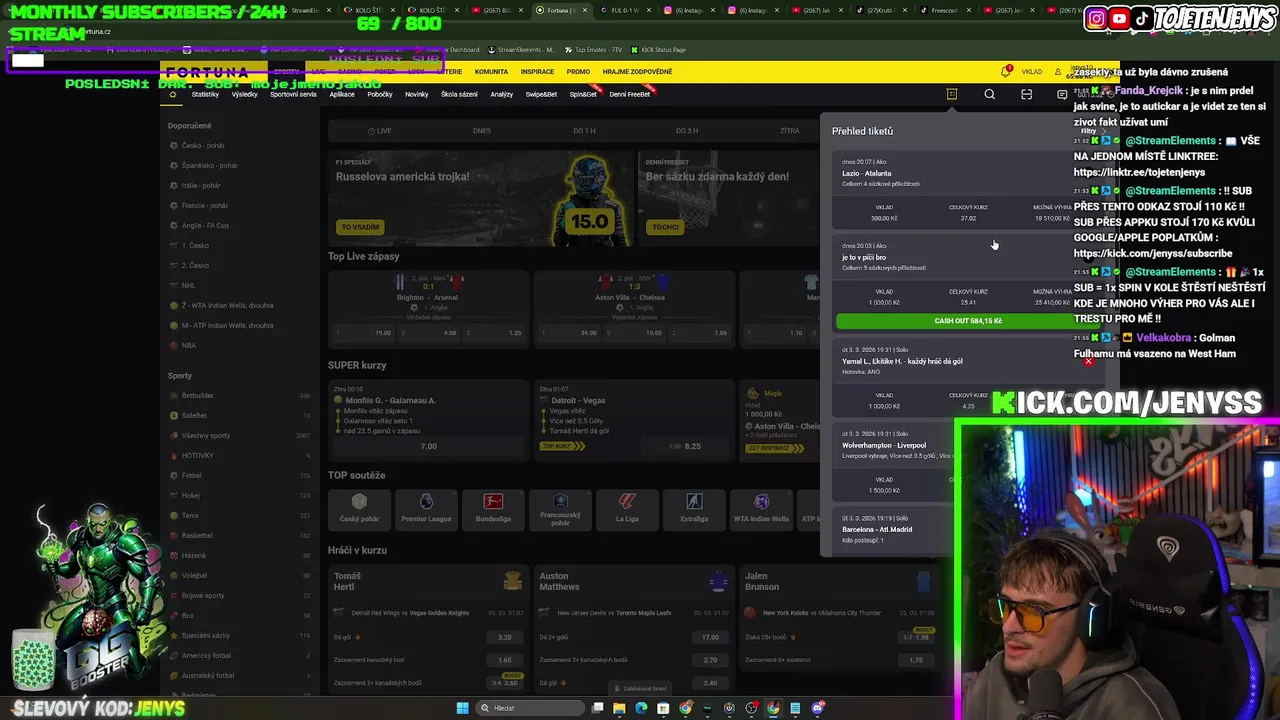Click the taskbar Hledat search box
The height and width of the screenshot is (720, 1280).
[530, 708]
